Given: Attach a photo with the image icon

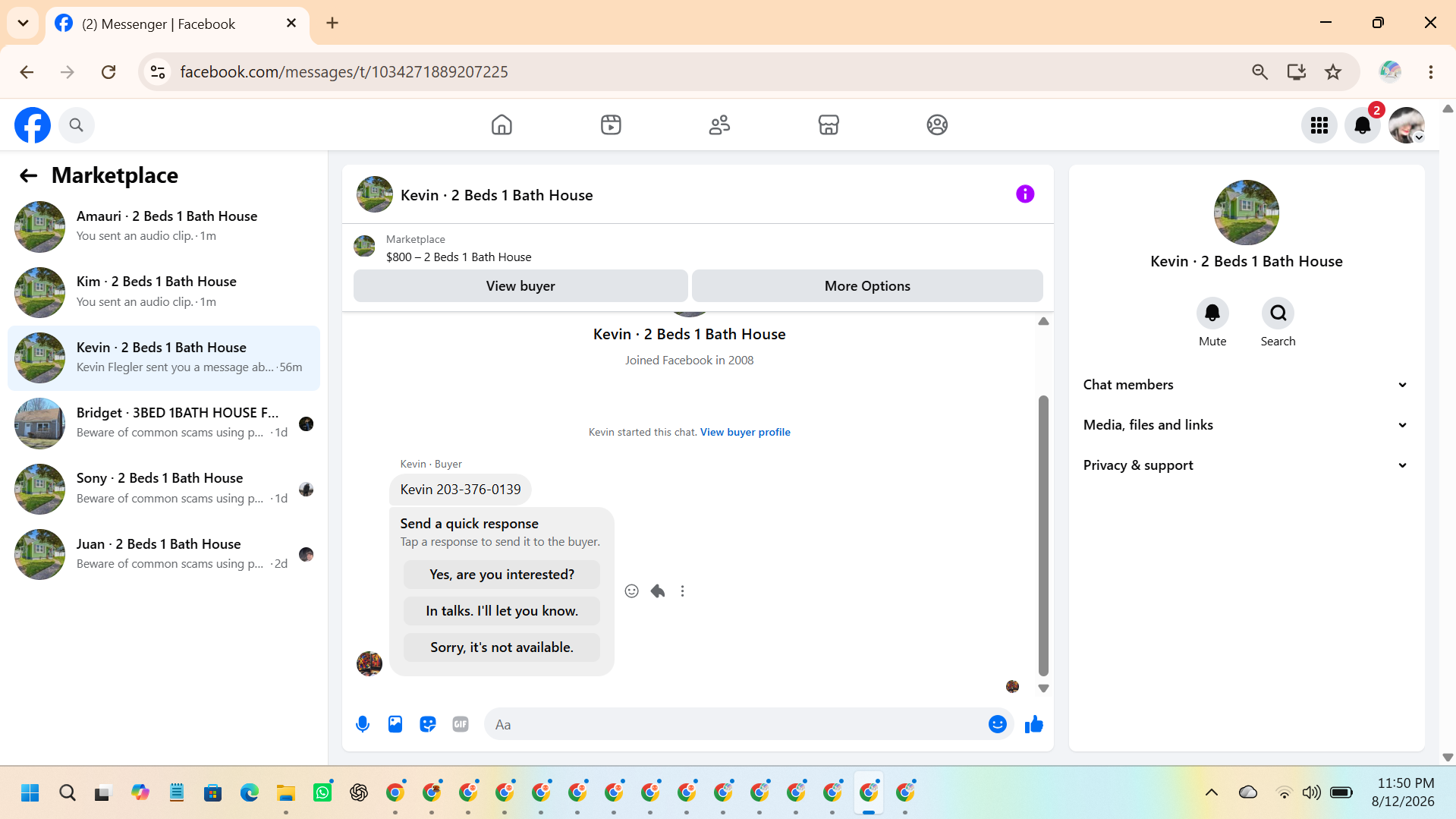Looking at the screenshot, I should [395, 724].
